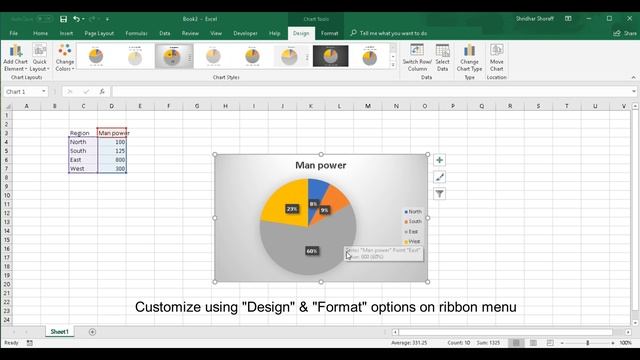Viewport: 640px width, 360px height.
Task: Open the Home tab
Action: (x=40, y=33)
